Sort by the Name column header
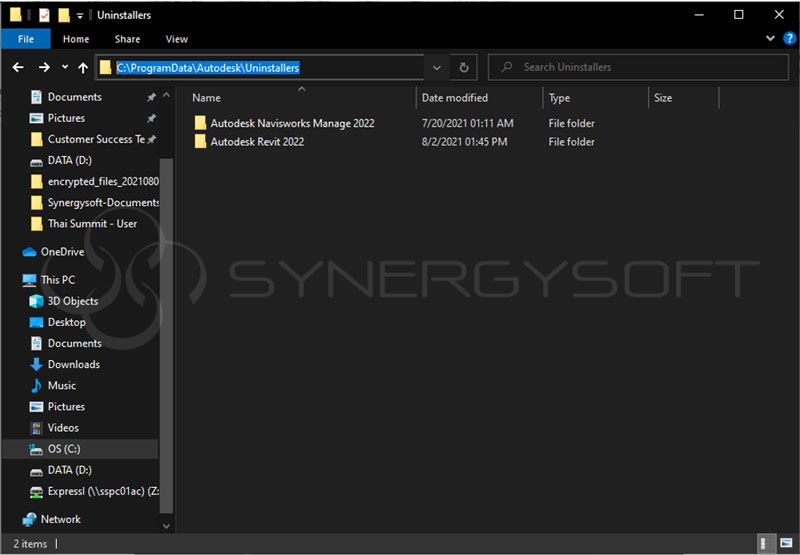Image resolution: width=800 pixels, height=555 pixels. coord(207,98)
